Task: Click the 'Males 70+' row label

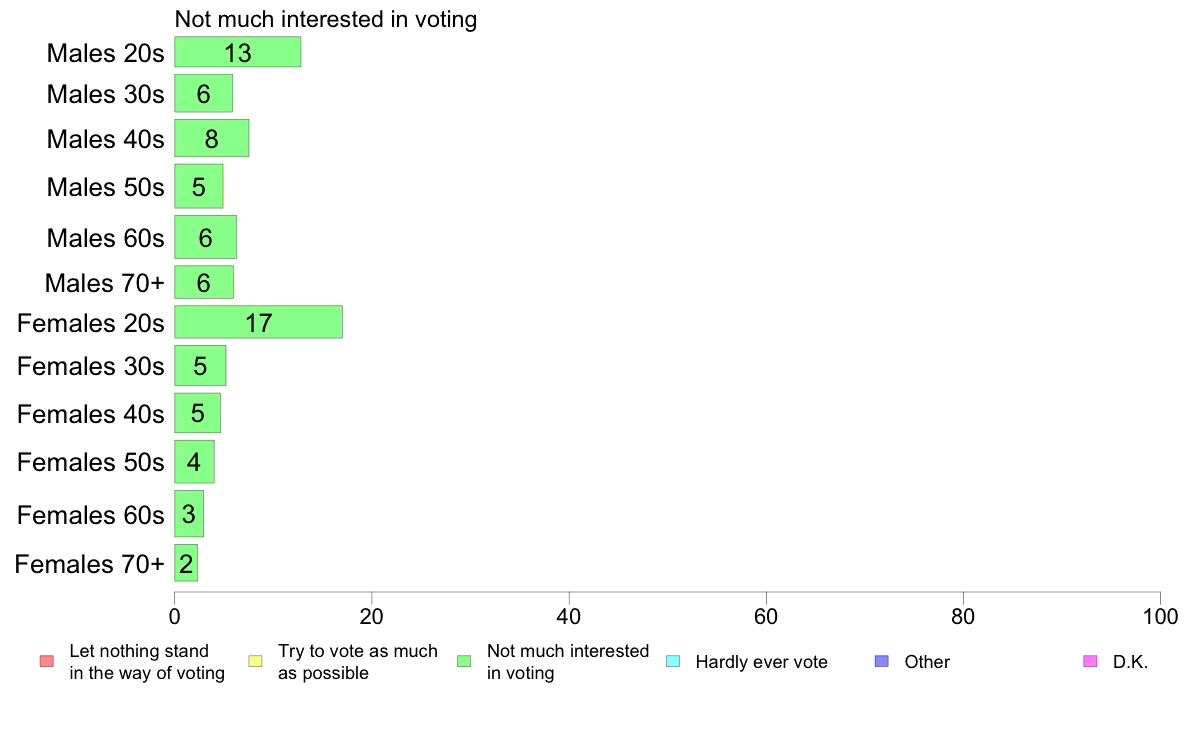Action: [105, 283]
